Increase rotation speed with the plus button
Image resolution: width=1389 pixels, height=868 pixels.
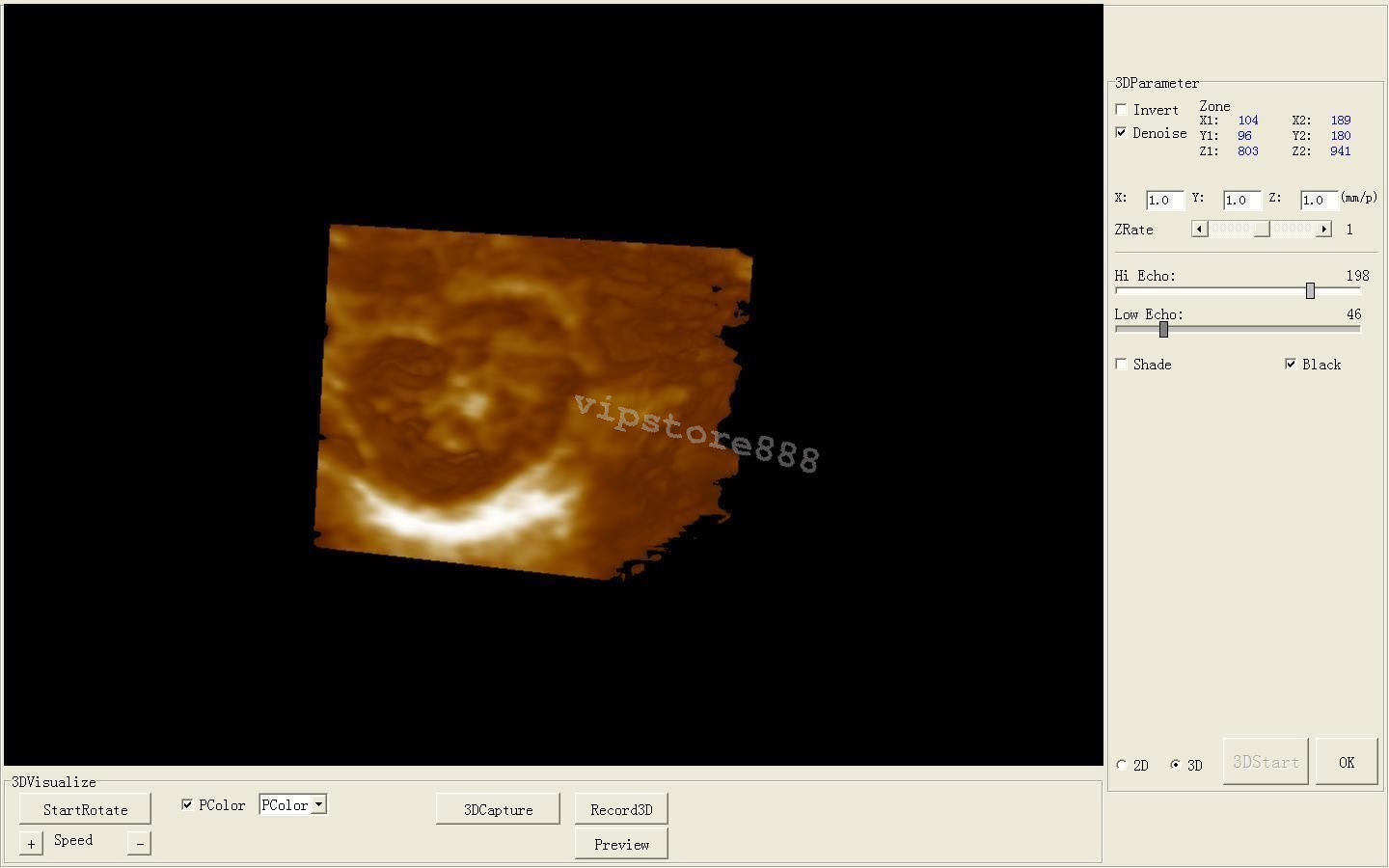point(30,842)
